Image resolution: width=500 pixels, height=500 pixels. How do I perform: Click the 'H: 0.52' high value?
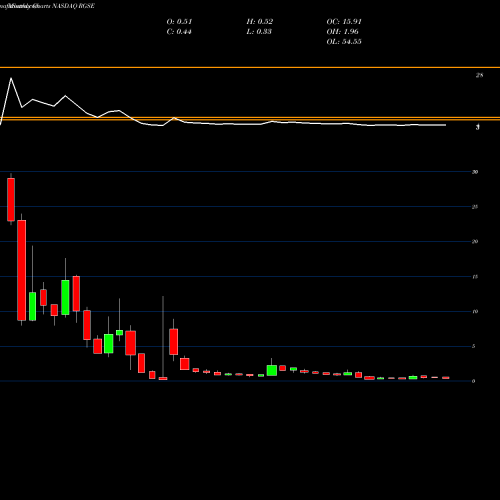pos(260,22)
